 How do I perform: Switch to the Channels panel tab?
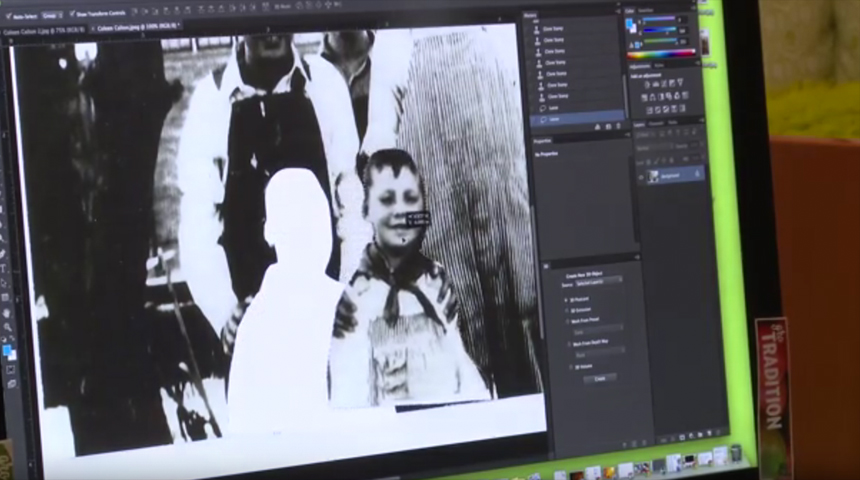[656, 123]
